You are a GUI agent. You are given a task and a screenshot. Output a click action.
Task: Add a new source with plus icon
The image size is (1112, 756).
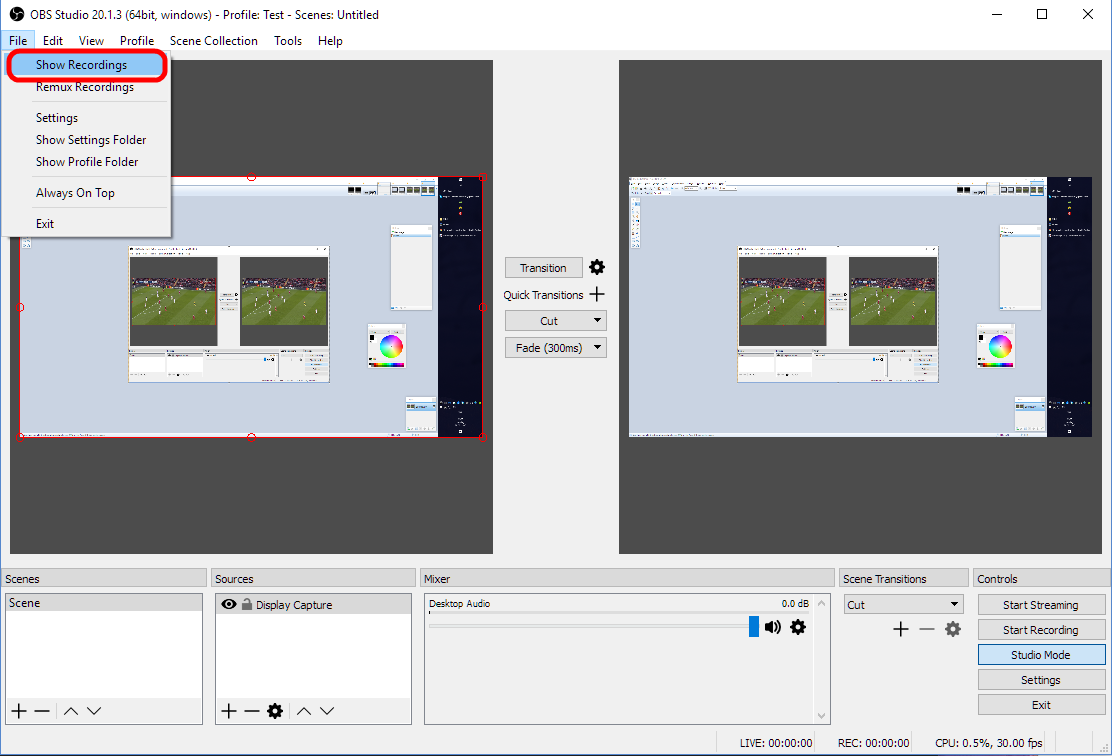point(228,711)
